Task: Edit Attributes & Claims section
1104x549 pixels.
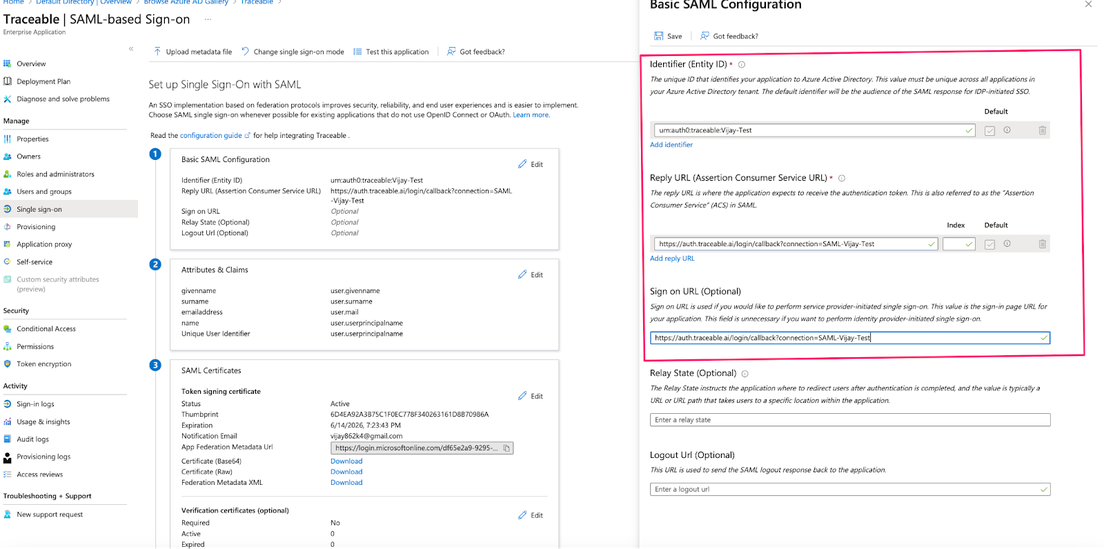Action: [x=531, y=274]
